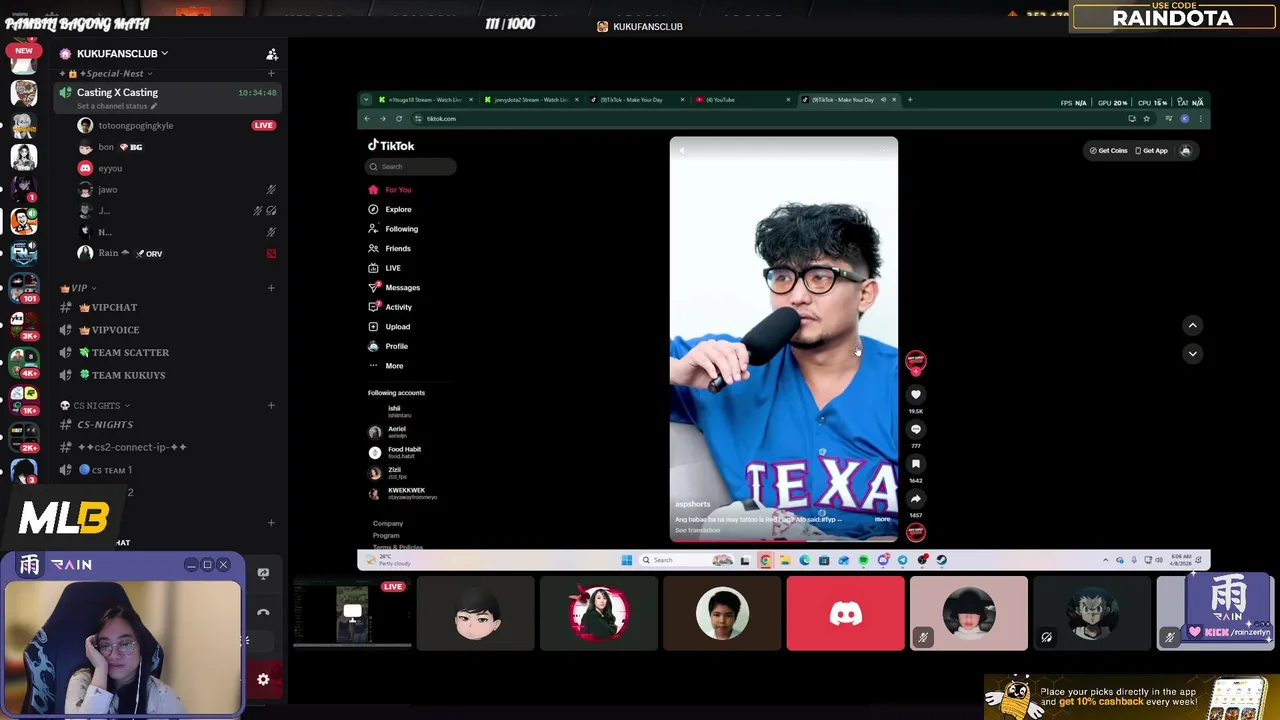
Task: Open TikTok Activity notifications
Action: click(390, 307)
